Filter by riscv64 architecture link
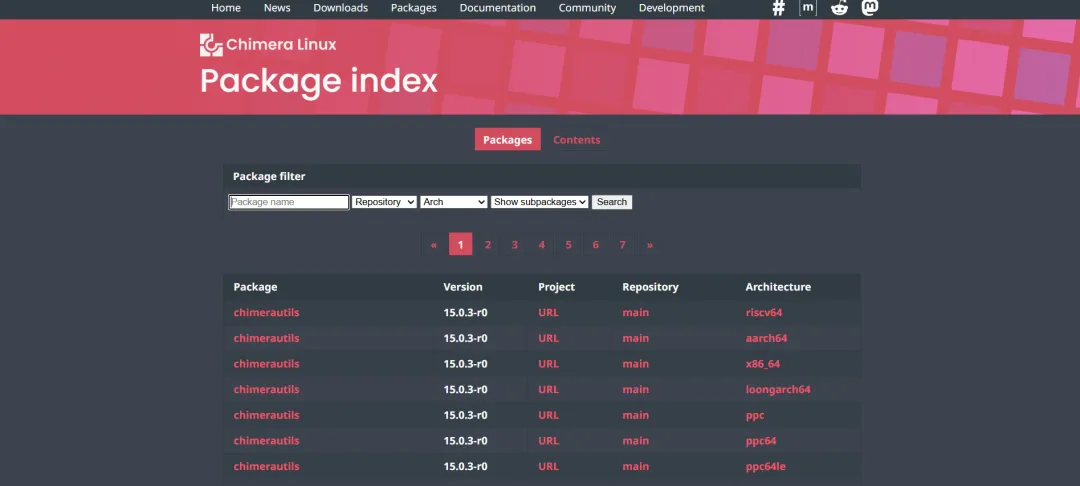Viewport: 1080px width, 486px height. coord(764,313)
